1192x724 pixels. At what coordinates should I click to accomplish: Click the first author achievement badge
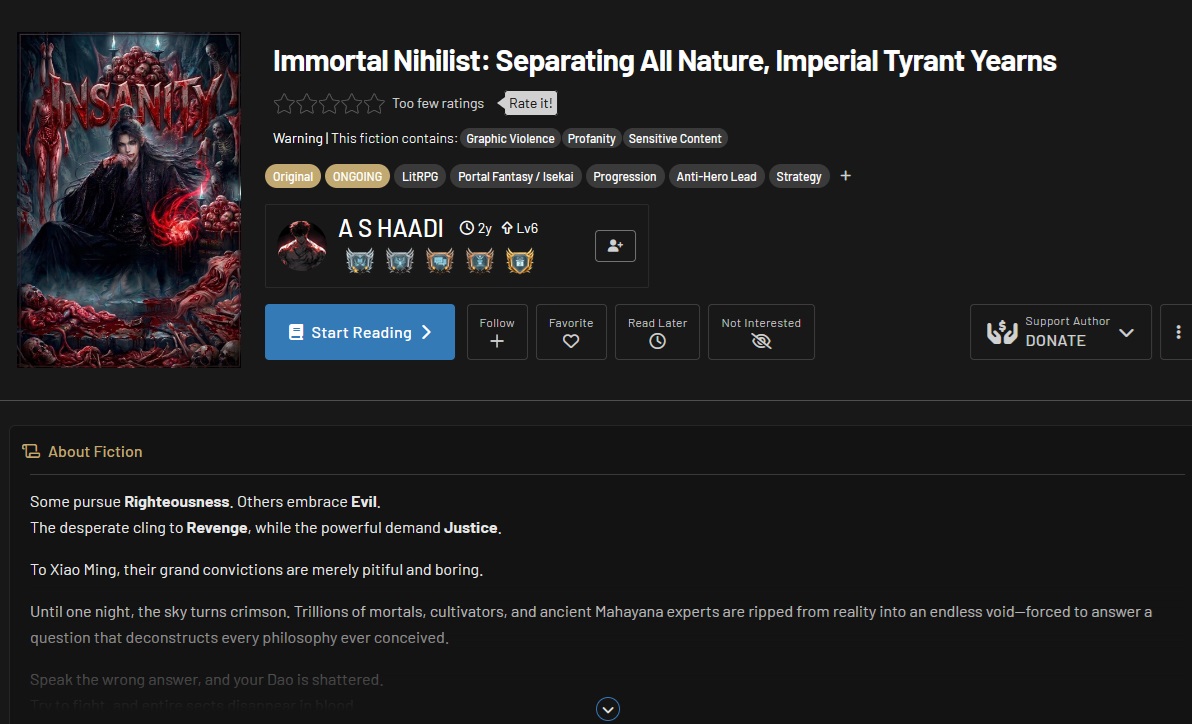pyautogui.click(x=360, y=261)
